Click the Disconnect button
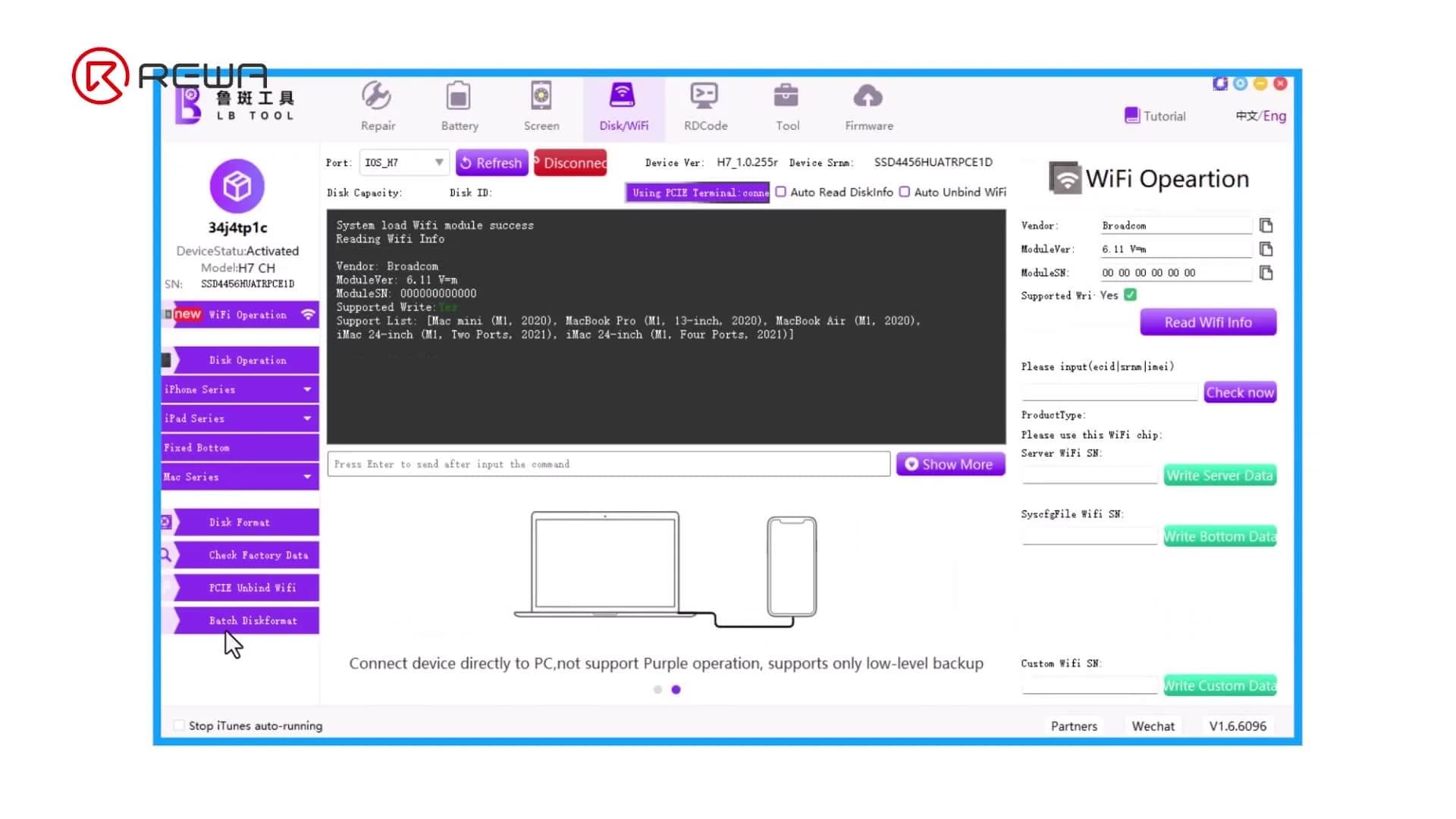The height and width of the screenshot is (819, 1456). (570, 162)
